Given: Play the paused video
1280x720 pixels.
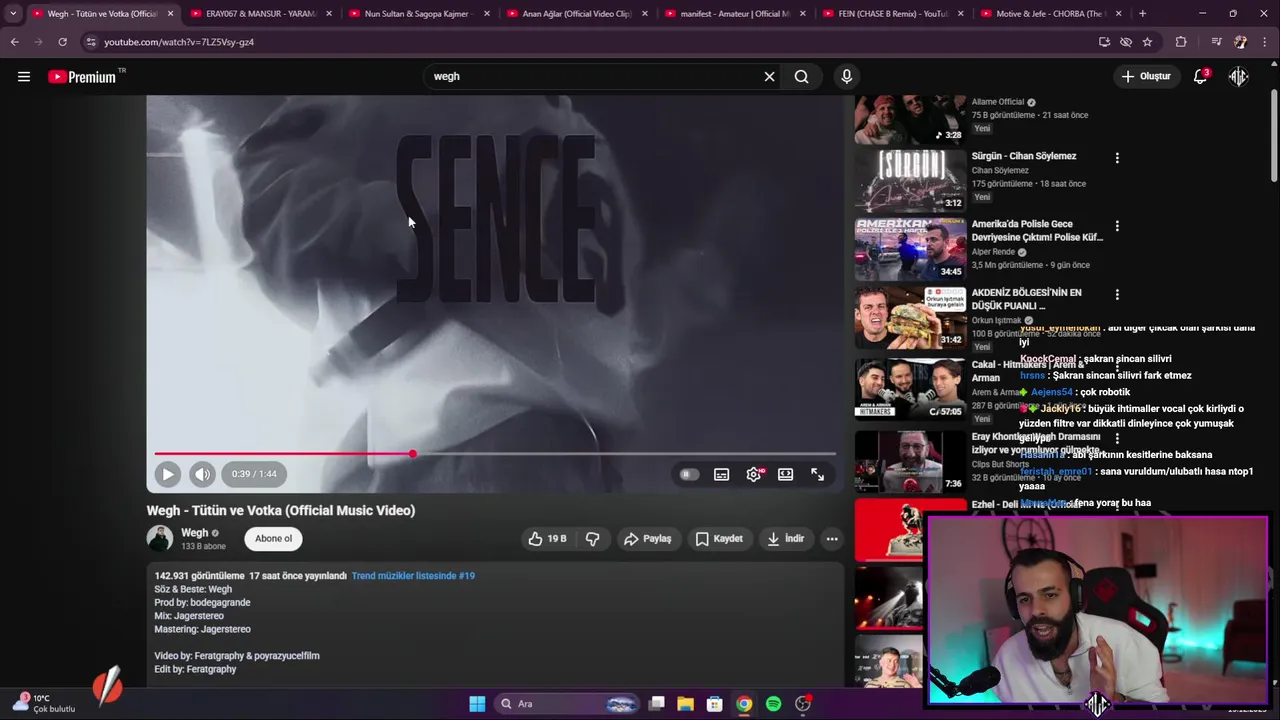Looking at the screenshot, I should tap(168, 474).
